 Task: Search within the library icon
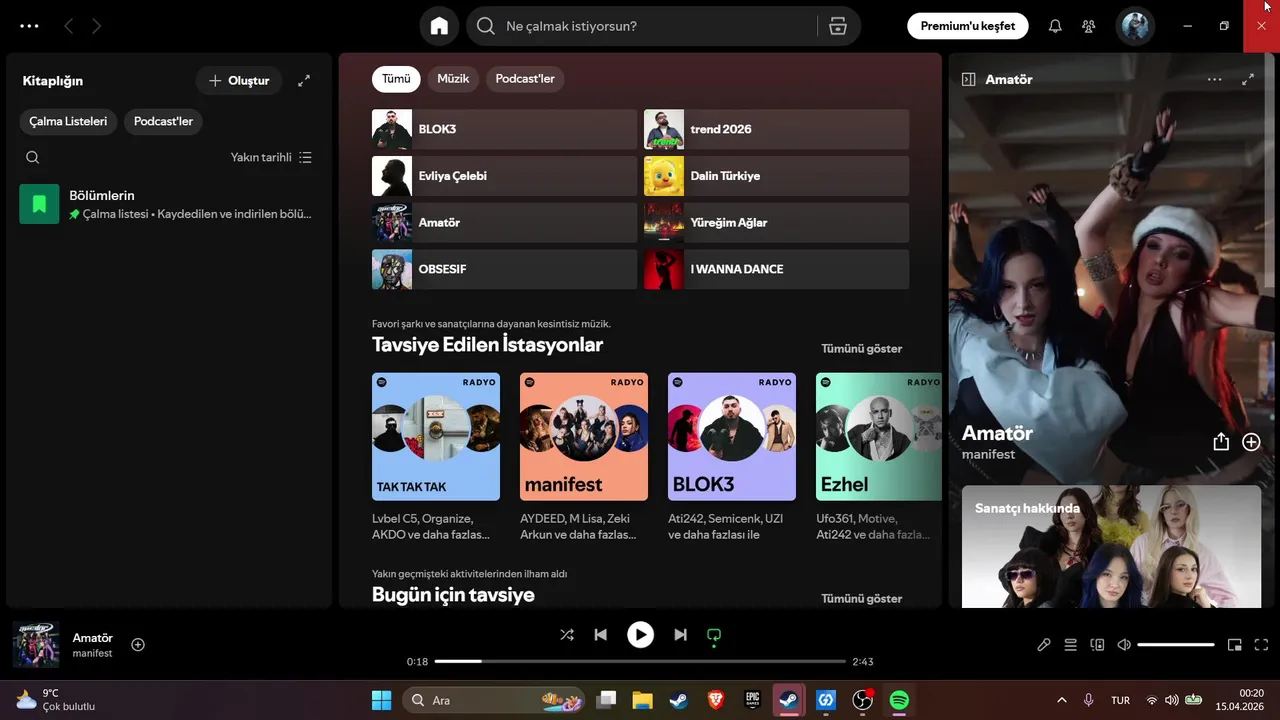click(x=33, y=157)
